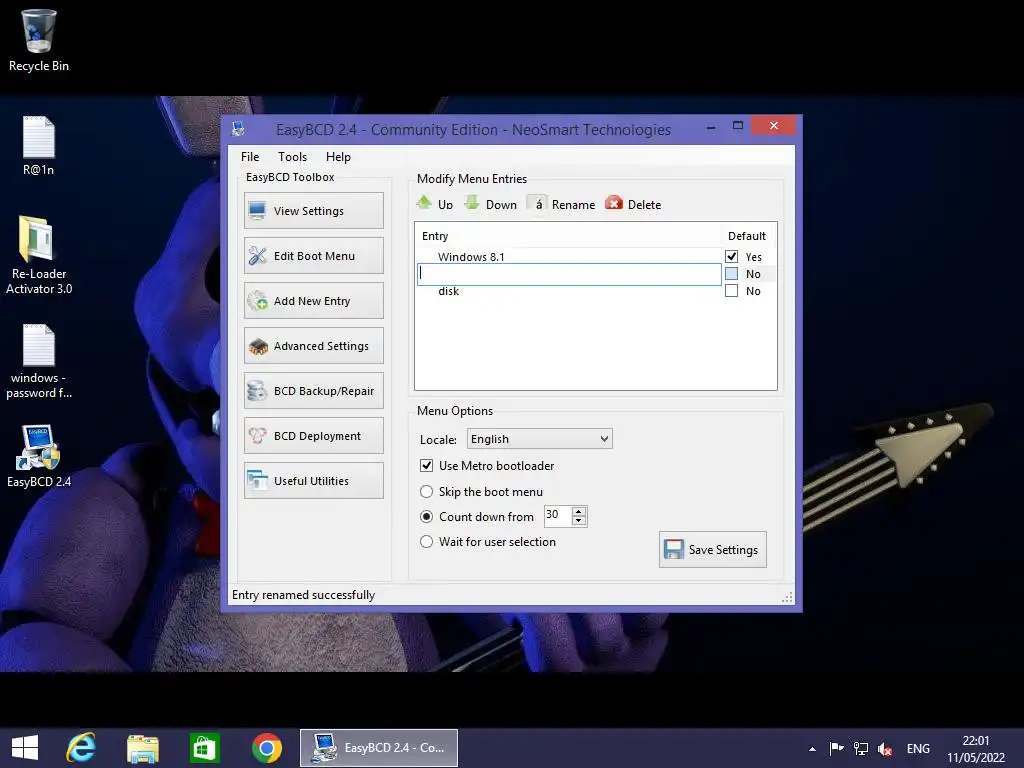Viewport: 1024px width, 768px height.
Task: Minimize the EasyBCD window
Action: [x=711, y=126]
